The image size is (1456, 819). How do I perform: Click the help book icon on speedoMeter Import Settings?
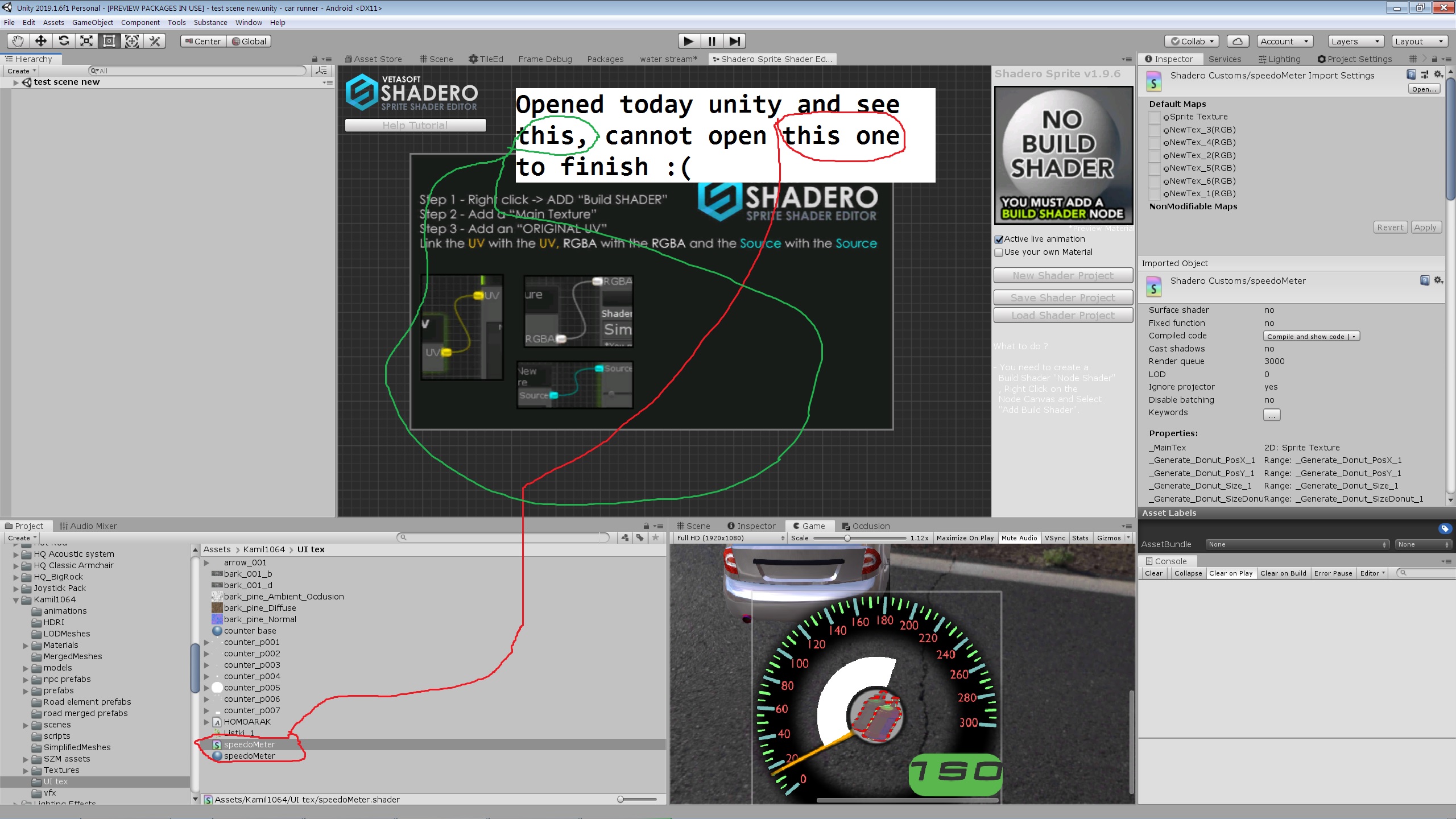(1411, 74)
